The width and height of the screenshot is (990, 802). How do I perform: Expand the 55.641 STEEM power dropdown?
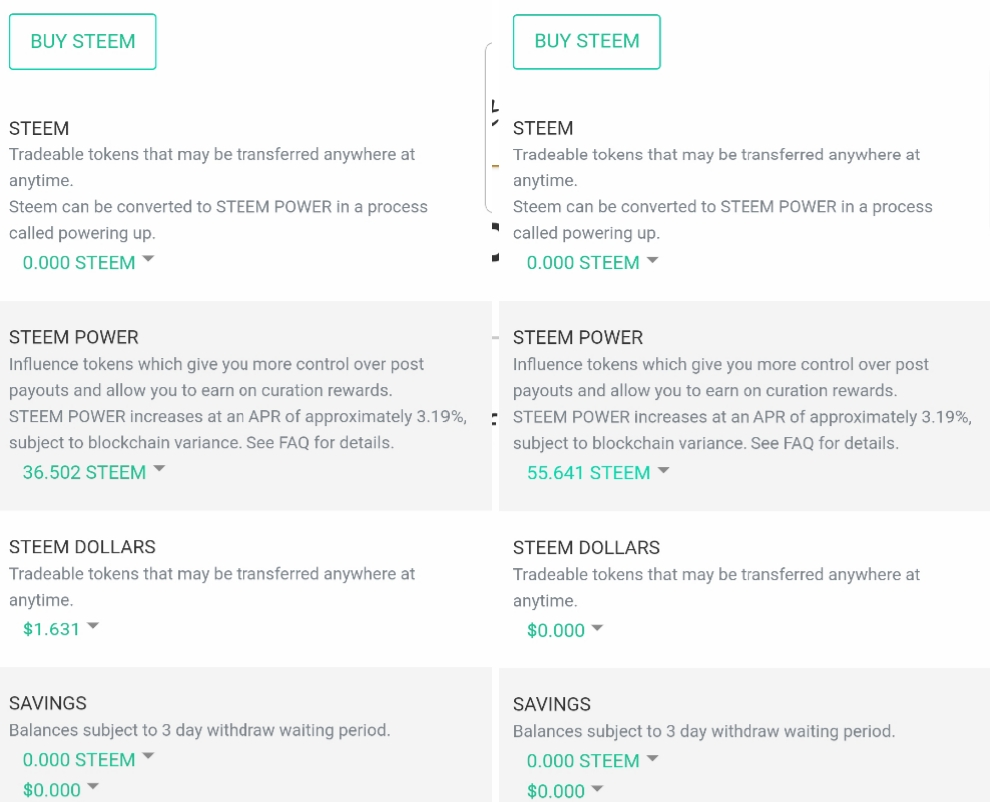point(598,472)
